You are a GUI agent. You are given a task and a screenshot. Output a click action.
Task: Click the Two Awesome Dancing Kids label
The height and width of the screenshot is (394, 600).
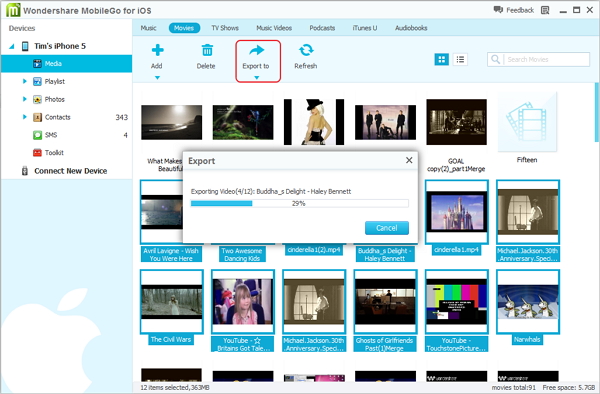pos(242,255)
